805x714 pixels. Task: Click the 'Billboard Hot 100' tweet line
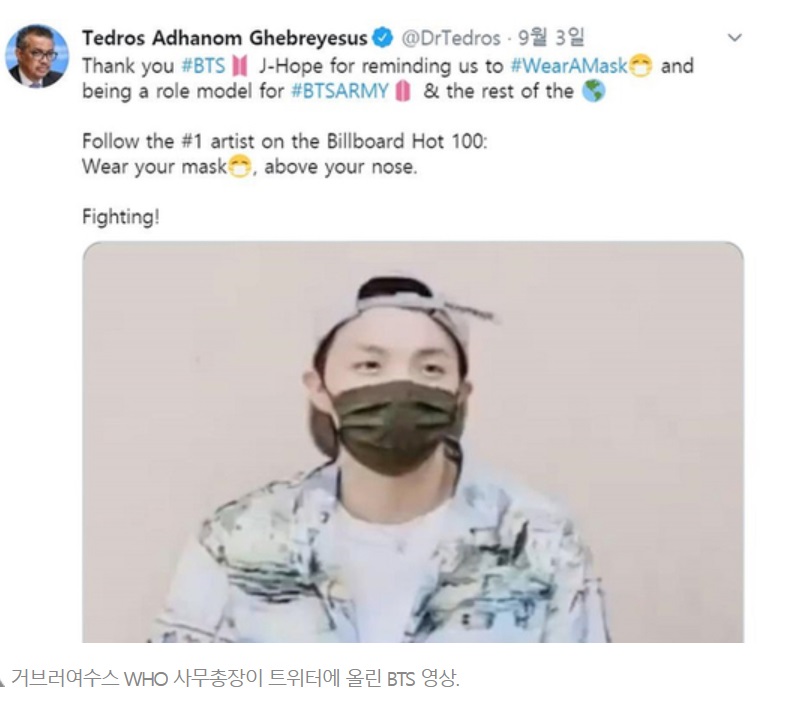click(x=284, y=141)
